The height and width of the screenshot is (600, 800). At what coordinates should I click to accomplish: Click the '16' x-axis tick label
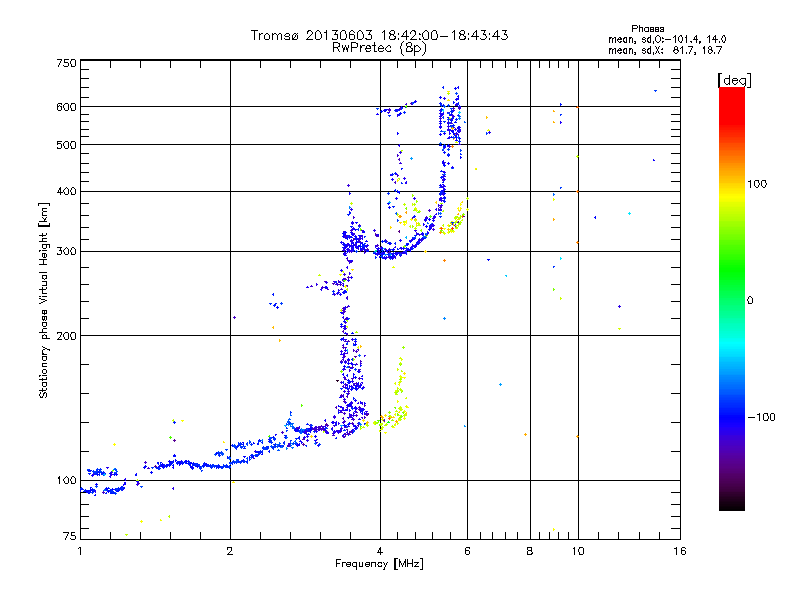[x=680, y=551]
